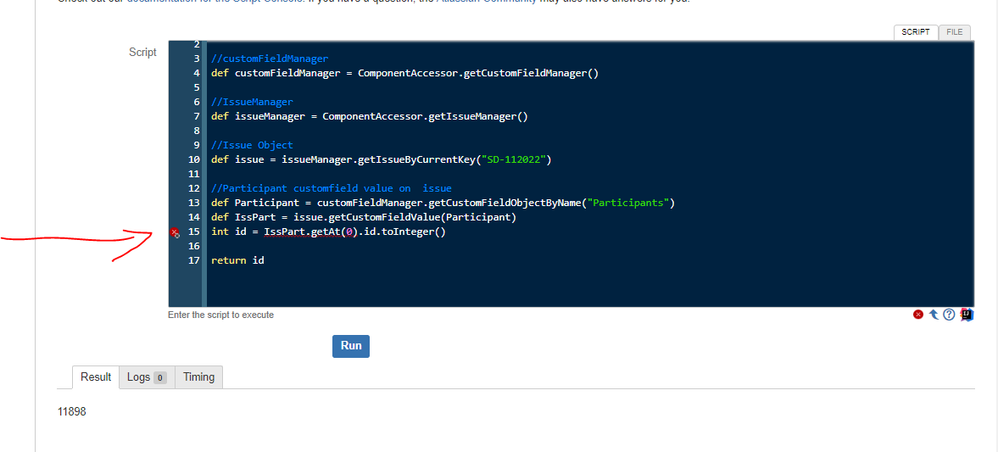Click the Logs count badge 0
This screenshot has width=998, height=452.
click(x=160, y=378)
